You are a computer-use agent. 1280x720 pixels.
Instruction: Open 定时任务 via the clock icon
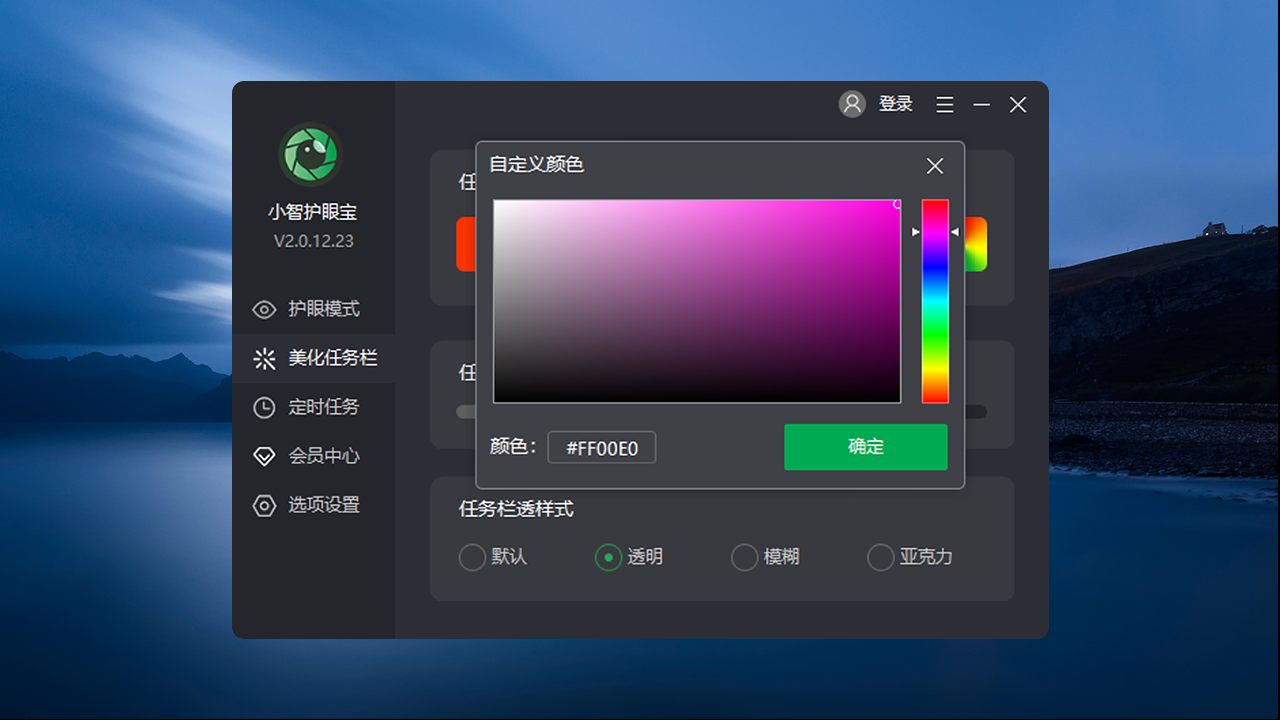(264, 407)
